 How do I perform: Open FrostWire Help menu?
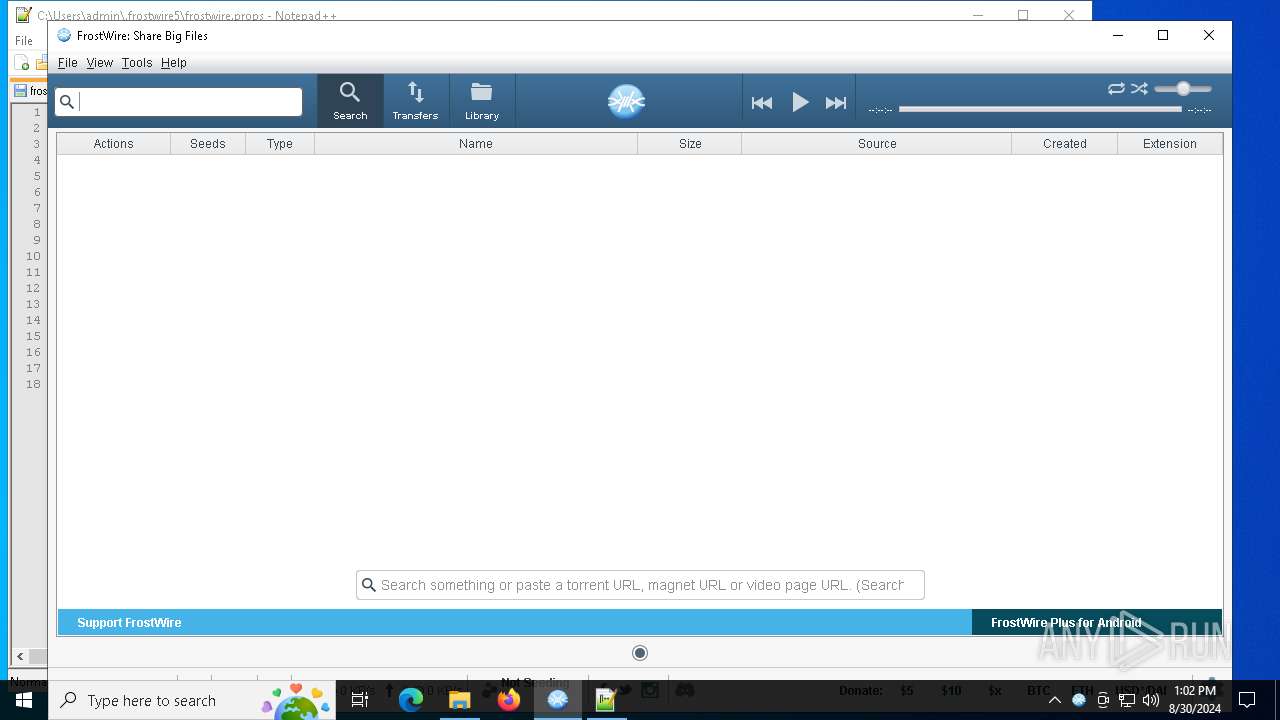[174, 62]
